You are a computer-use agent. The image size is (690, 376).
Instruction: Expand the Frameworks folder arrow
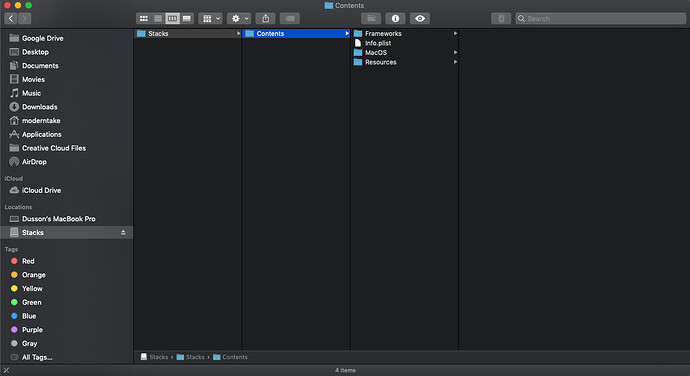(455, 33)
